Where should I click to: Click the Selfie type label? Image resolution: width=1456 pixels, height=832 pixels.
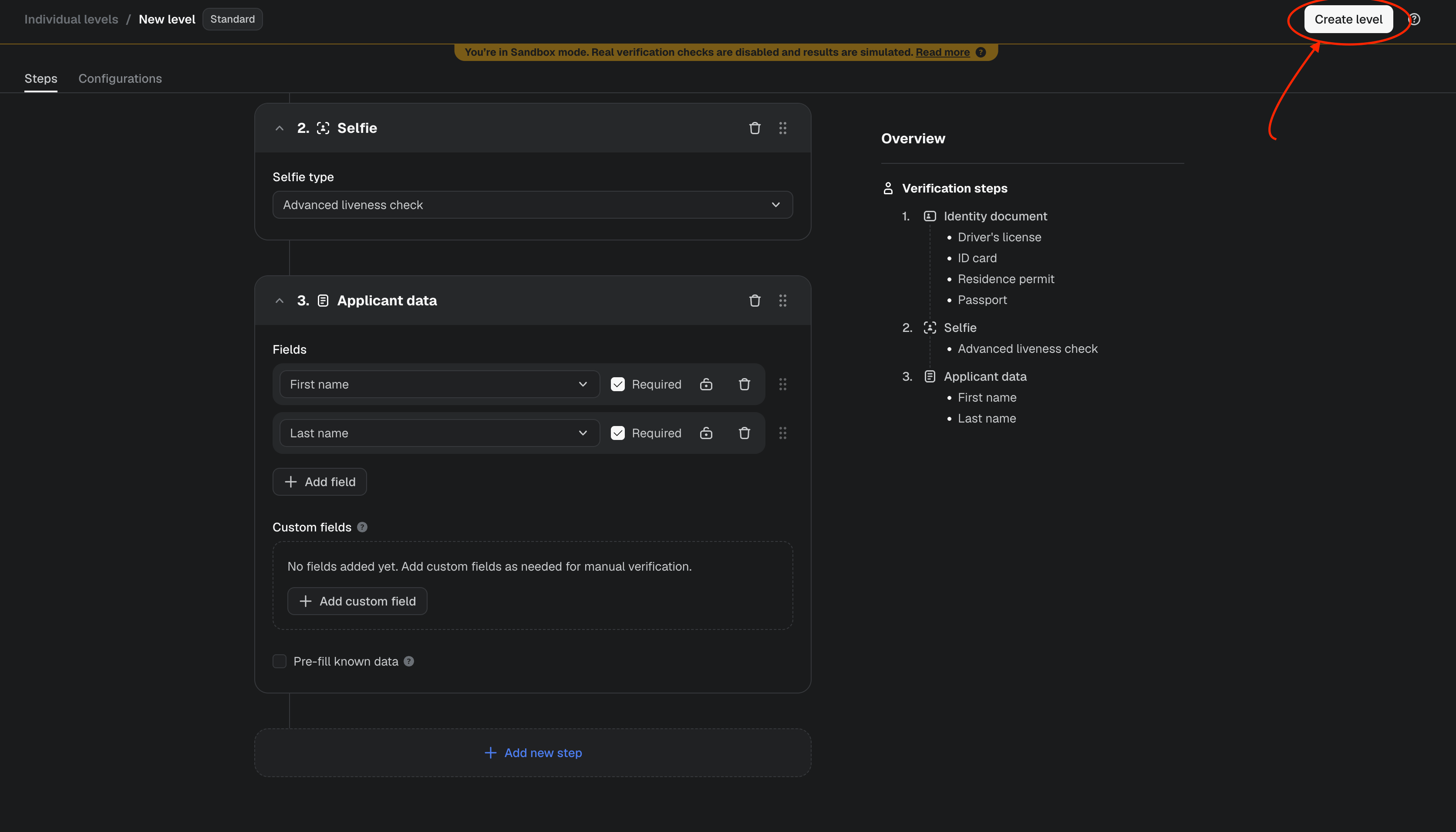tap(303, 177)
